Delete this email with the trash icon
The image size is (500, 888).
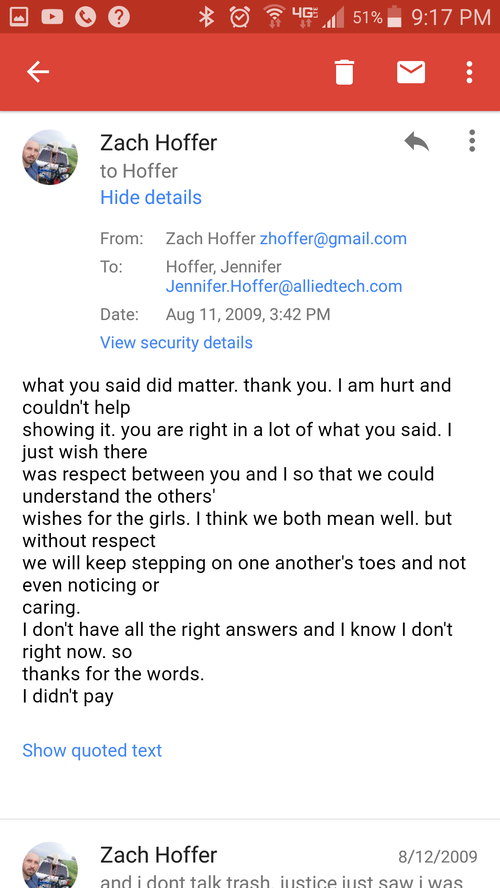click(344, 72)
